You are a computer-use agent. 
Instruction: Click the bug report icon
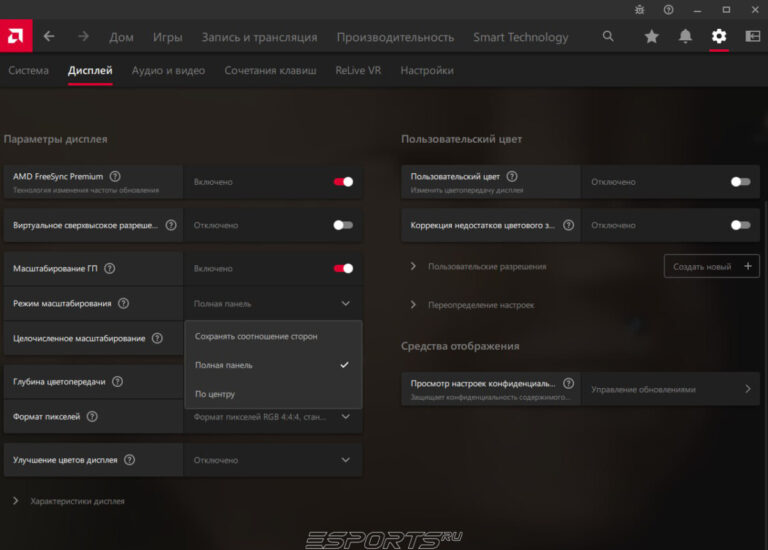(x=640, y=10)
